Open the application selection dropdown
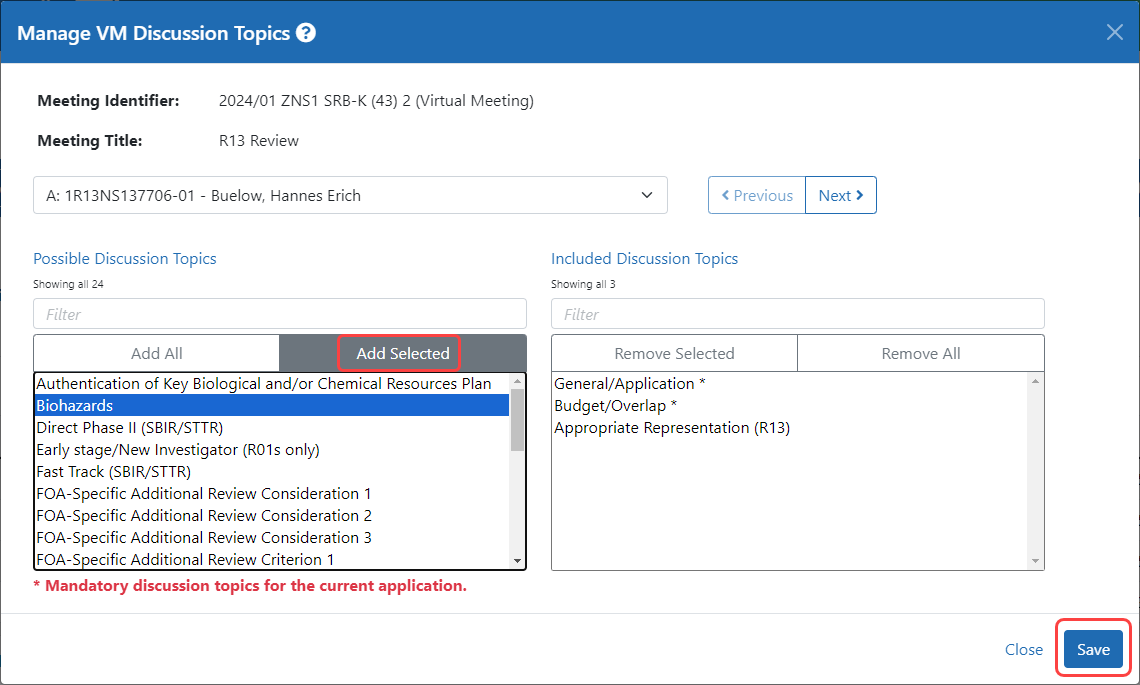Viewport: 1140px width, 685px height. click(x=350, y=195)
